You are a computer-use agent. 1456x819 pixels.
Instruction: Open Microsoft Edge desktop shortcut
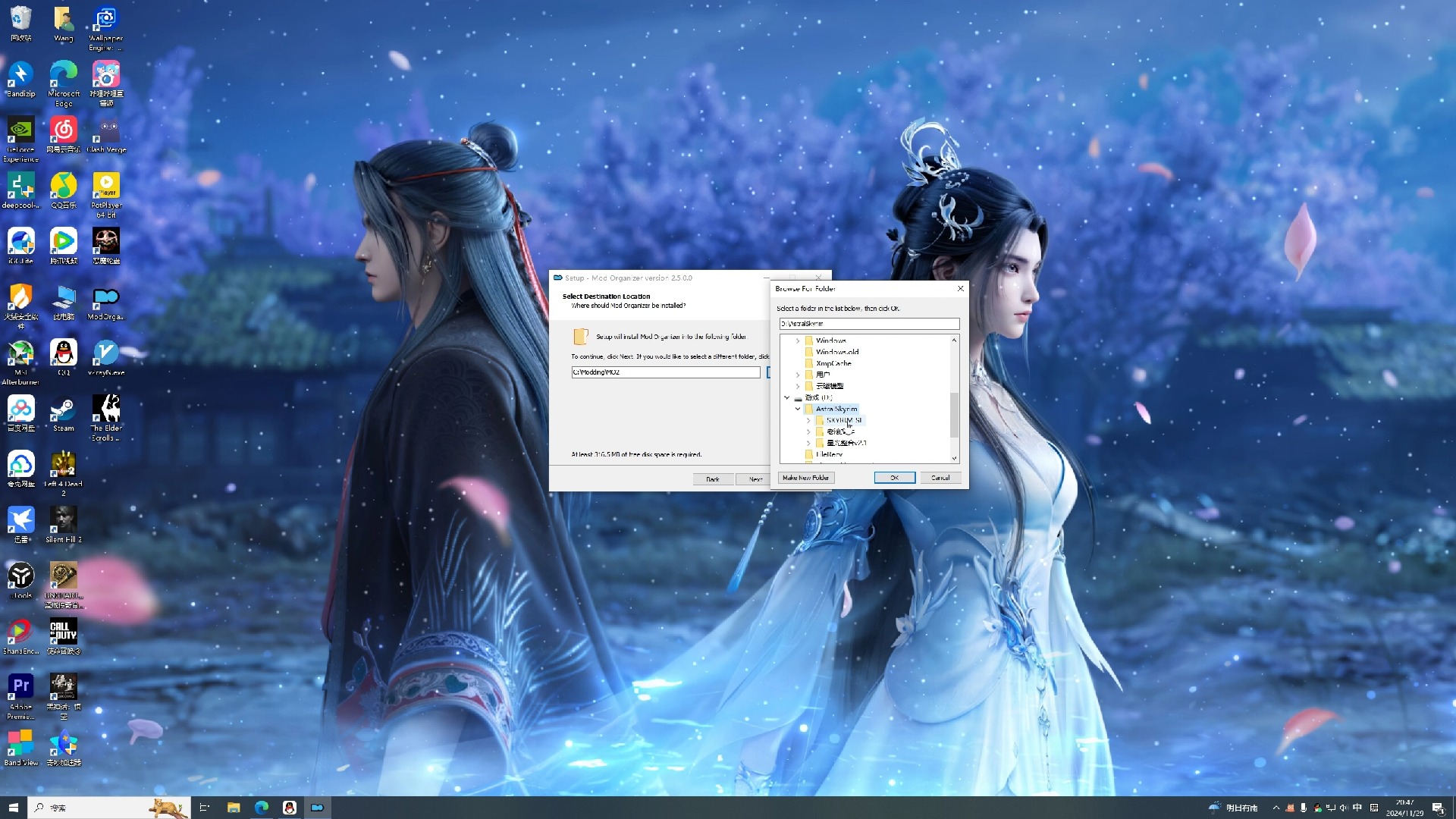(63, 76)
